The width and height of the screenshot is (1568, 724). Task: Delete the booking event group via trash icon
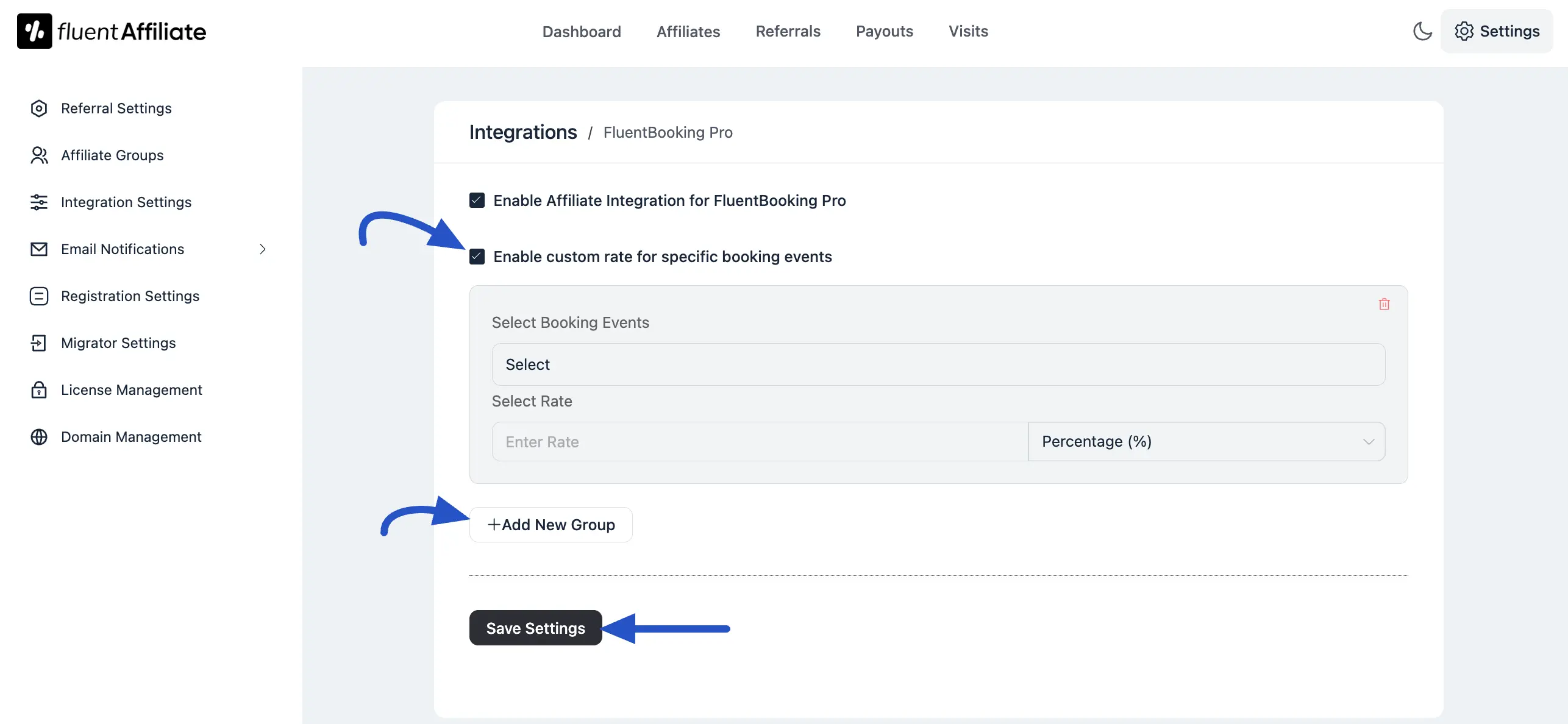1384,304
